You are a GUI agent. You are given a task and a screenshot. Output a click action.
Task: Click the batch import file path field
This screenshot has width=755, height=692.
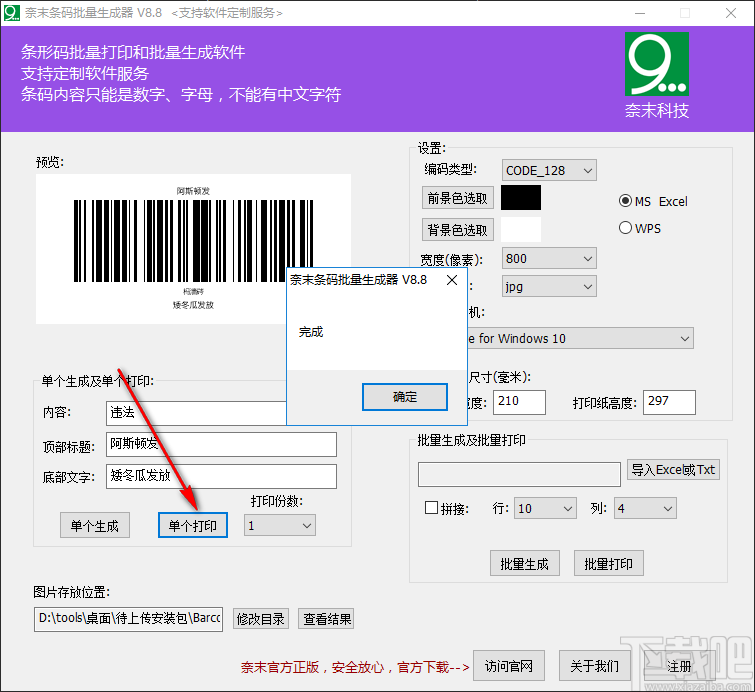tap(519, 474)
